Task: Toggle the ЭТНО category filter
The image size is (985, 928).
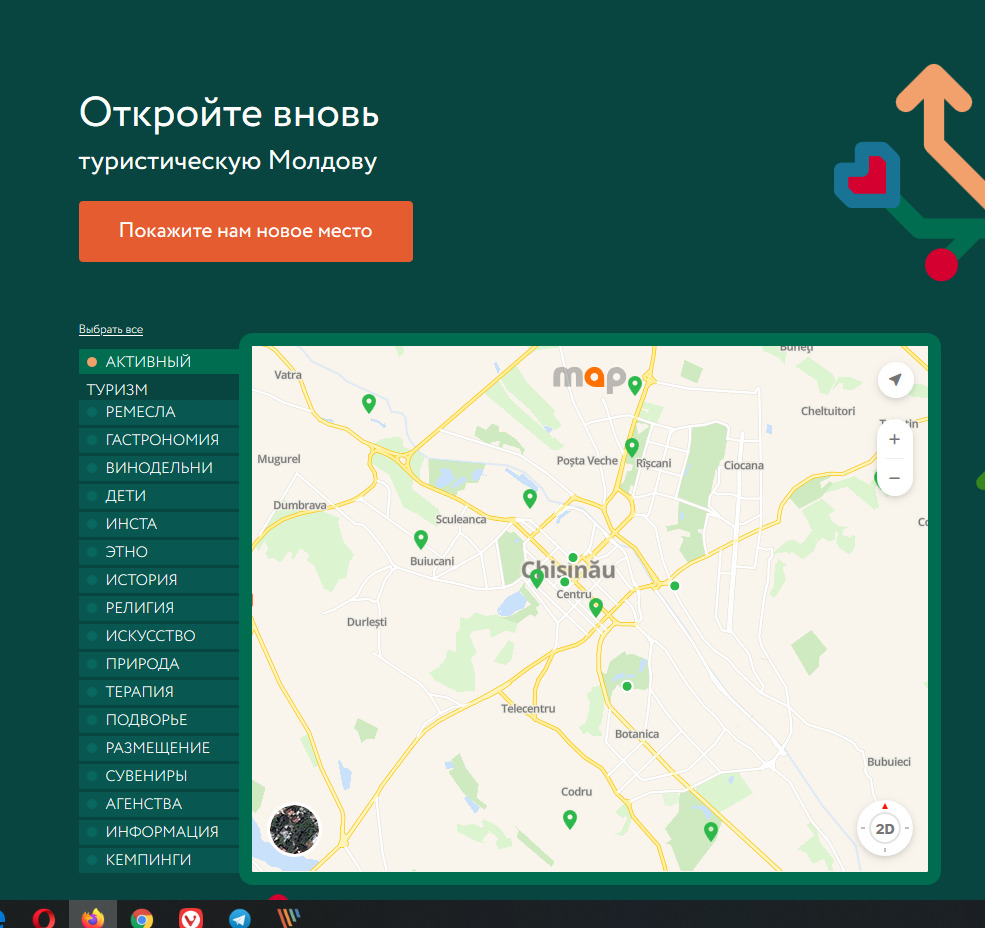Action: [159, 552]
